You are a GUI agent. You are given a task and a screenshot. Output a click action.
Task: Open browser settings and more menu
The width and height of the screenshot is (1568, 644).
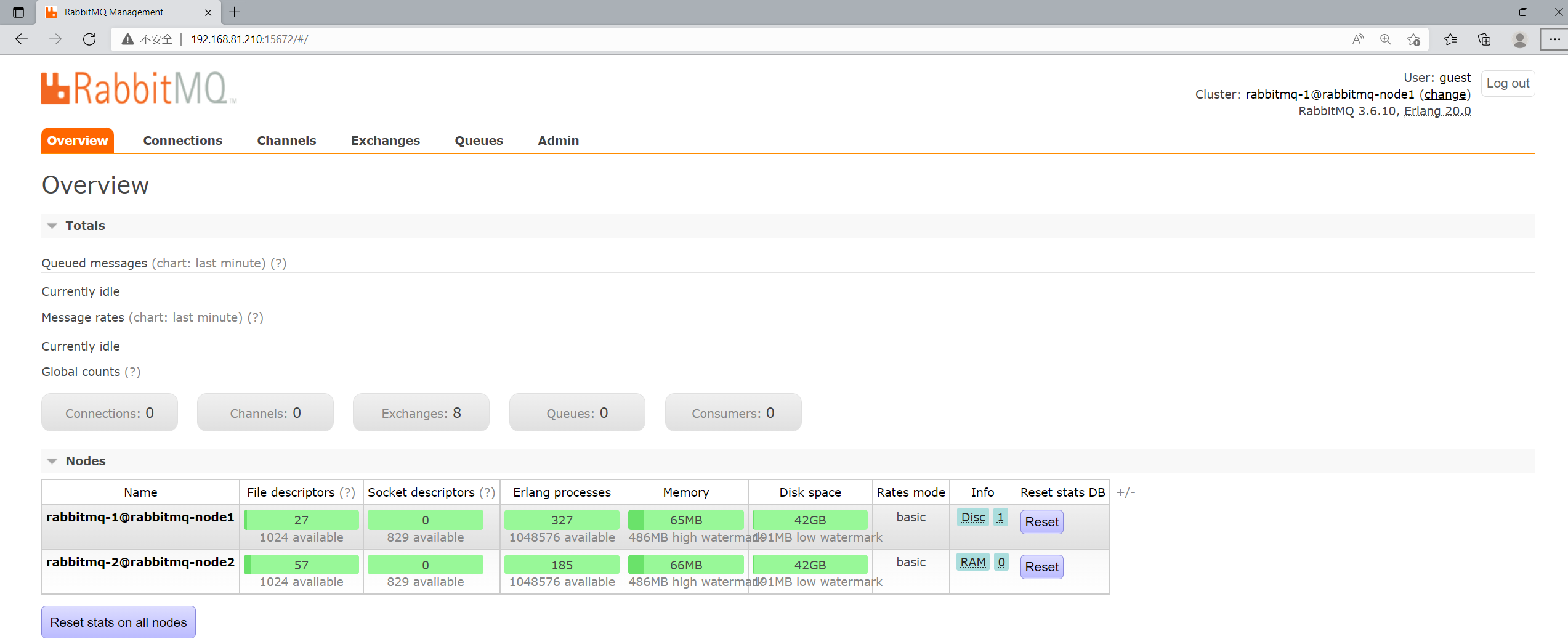click(1554, 39)
